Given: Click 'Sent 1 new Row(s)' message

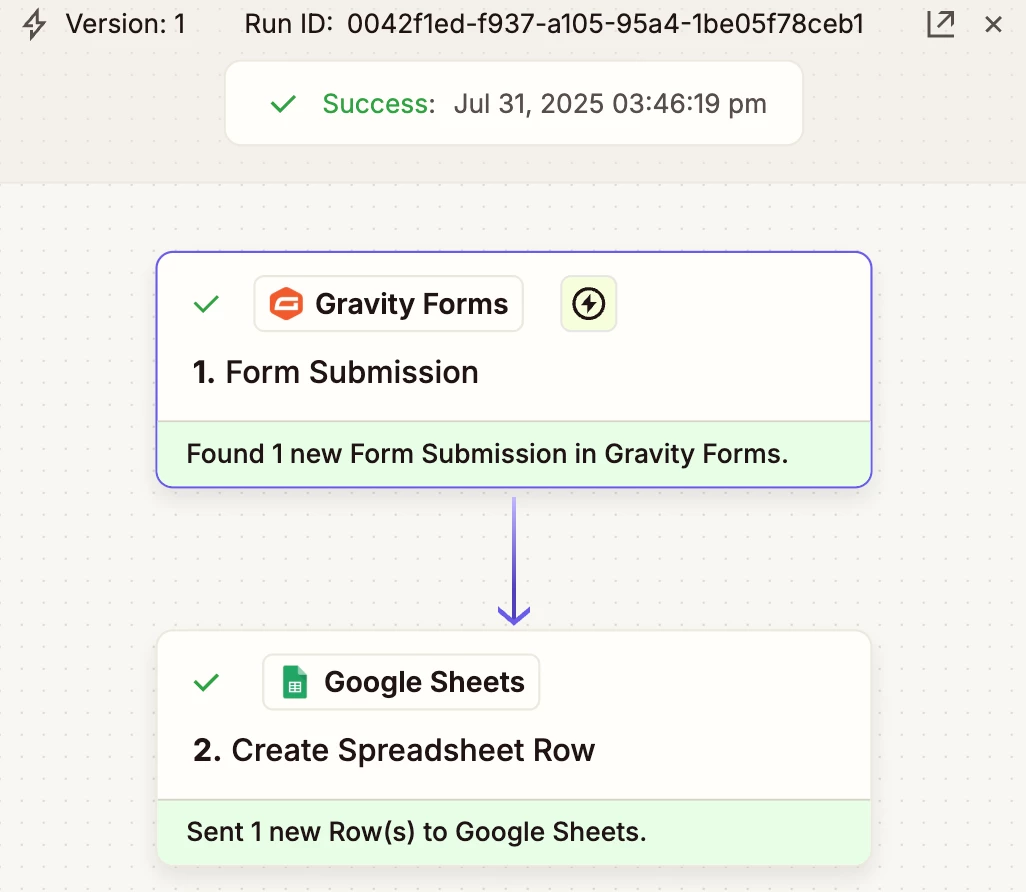Looking at the screenshot, I should pyautogui.click(x=416, y=832).
